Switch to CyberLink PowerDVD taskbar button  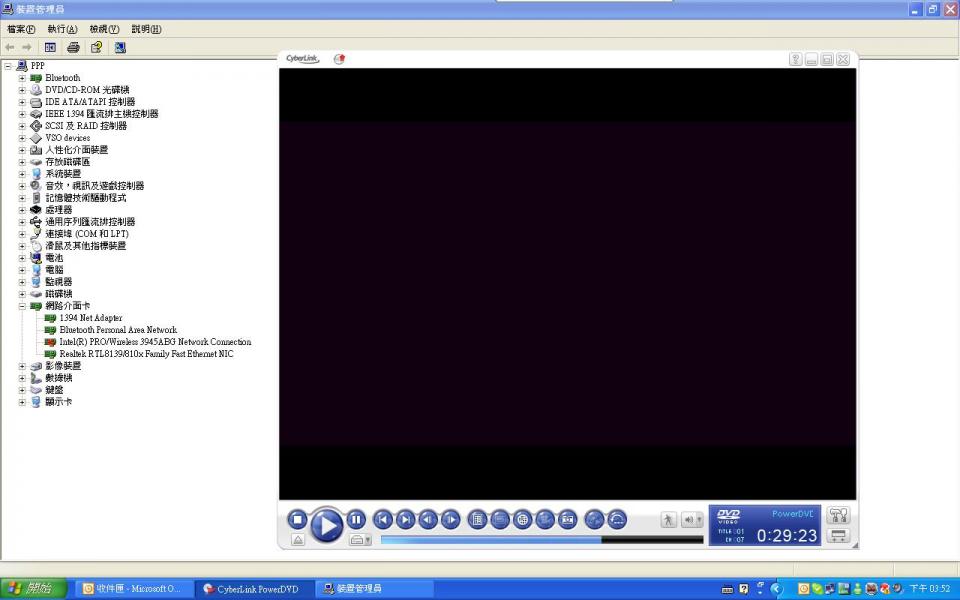(255, 589)
